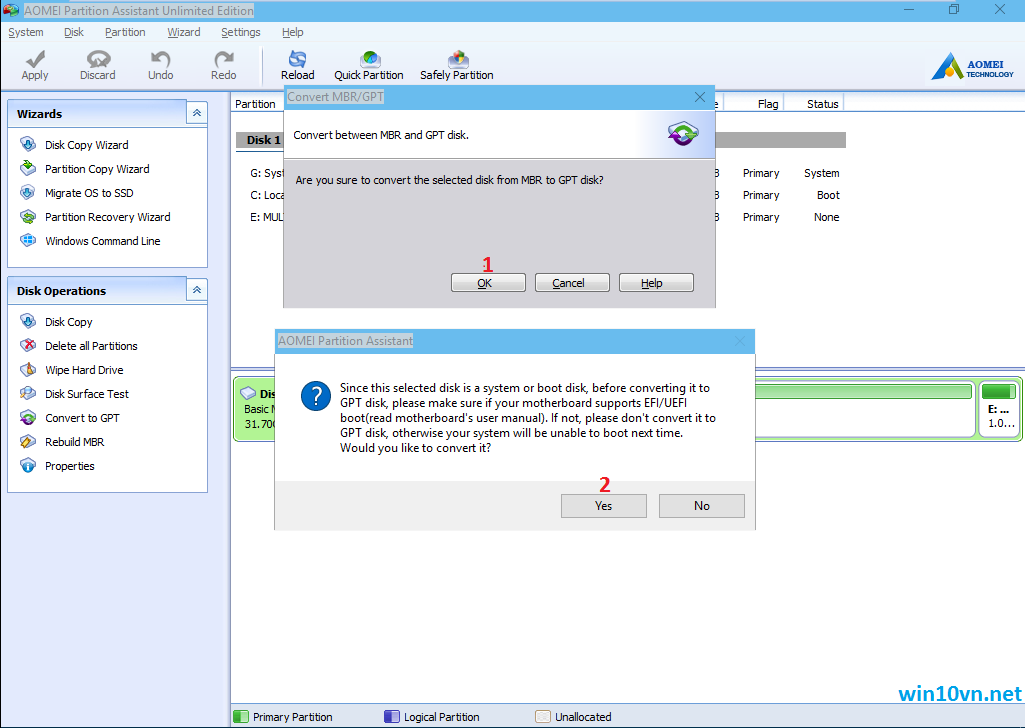Click the None status of E: row

pyautogui.click(x=826, y=217)
